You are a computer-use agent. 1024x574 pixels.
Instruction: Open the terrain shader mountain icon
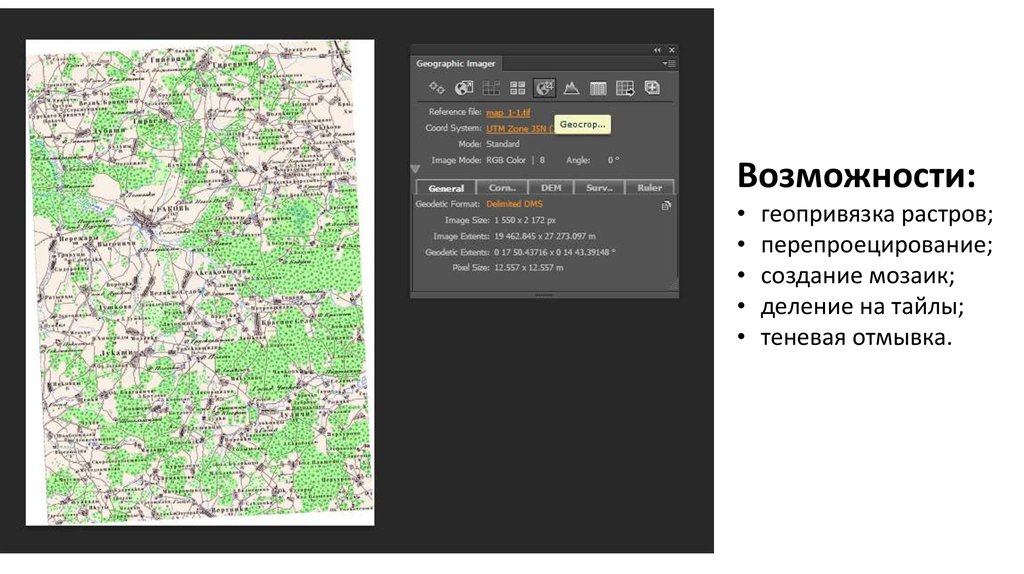click(x=571, y=88)
